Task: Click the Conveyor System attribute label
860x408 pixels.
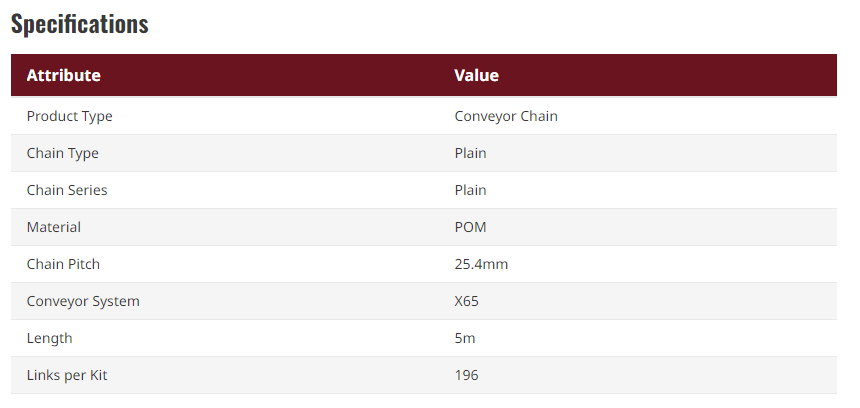Action: pos(83,301)
